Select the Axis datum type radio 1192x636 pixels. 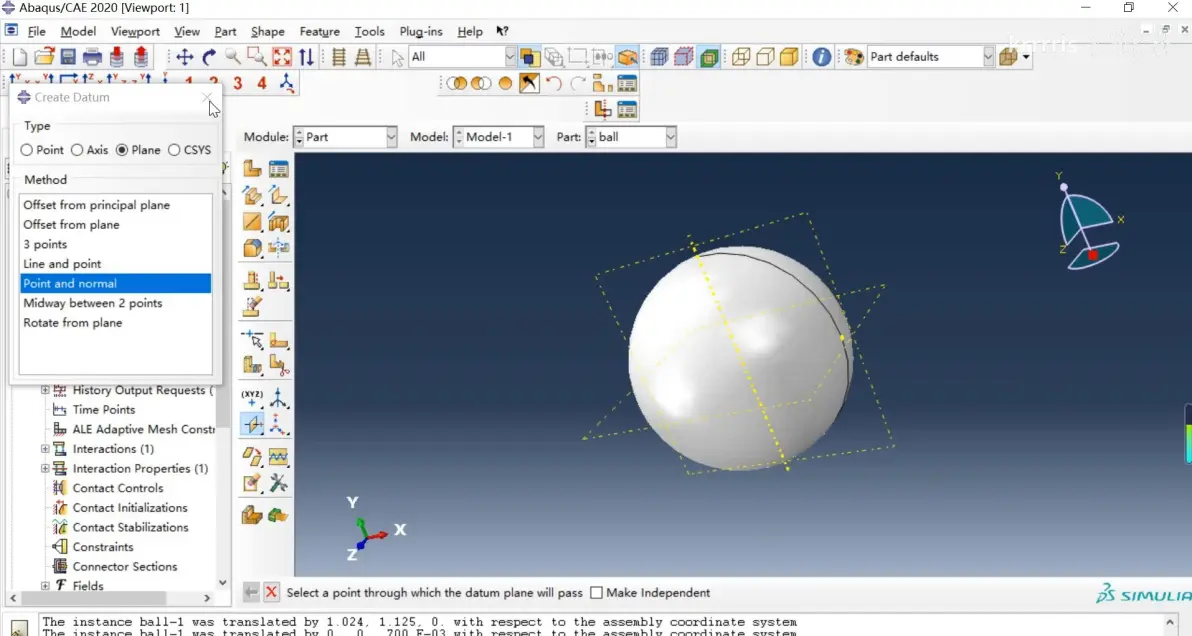(x=77, y=150)
